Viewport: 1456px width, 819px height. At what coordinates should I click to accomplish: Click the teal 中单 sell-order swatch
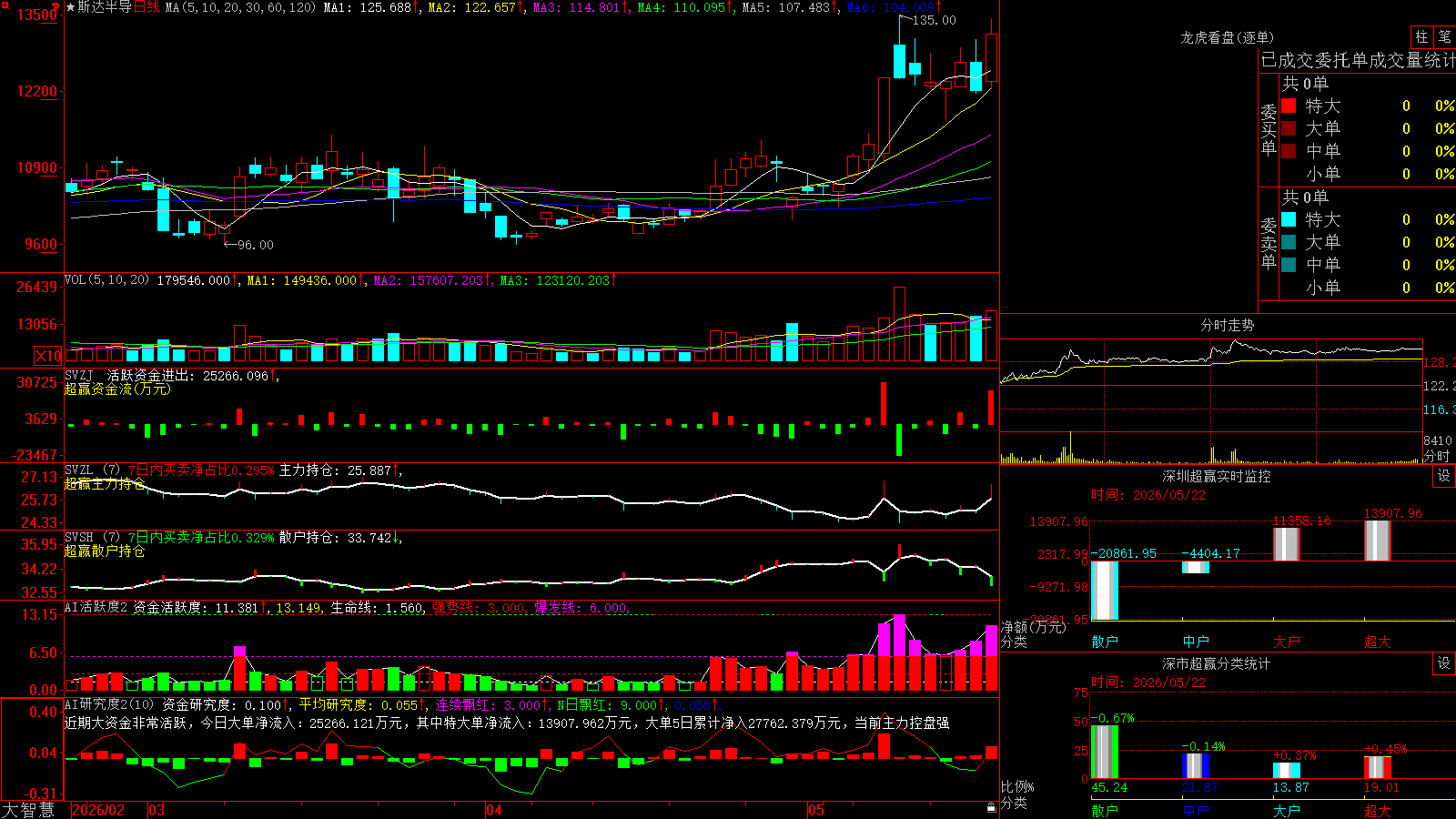pos(1289,265)
